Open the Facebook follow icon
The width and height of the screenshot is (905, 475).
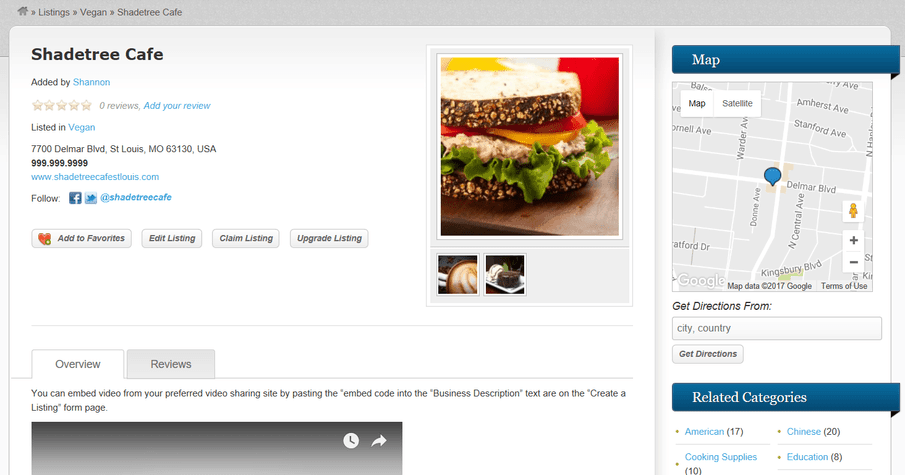coord(75,198)
